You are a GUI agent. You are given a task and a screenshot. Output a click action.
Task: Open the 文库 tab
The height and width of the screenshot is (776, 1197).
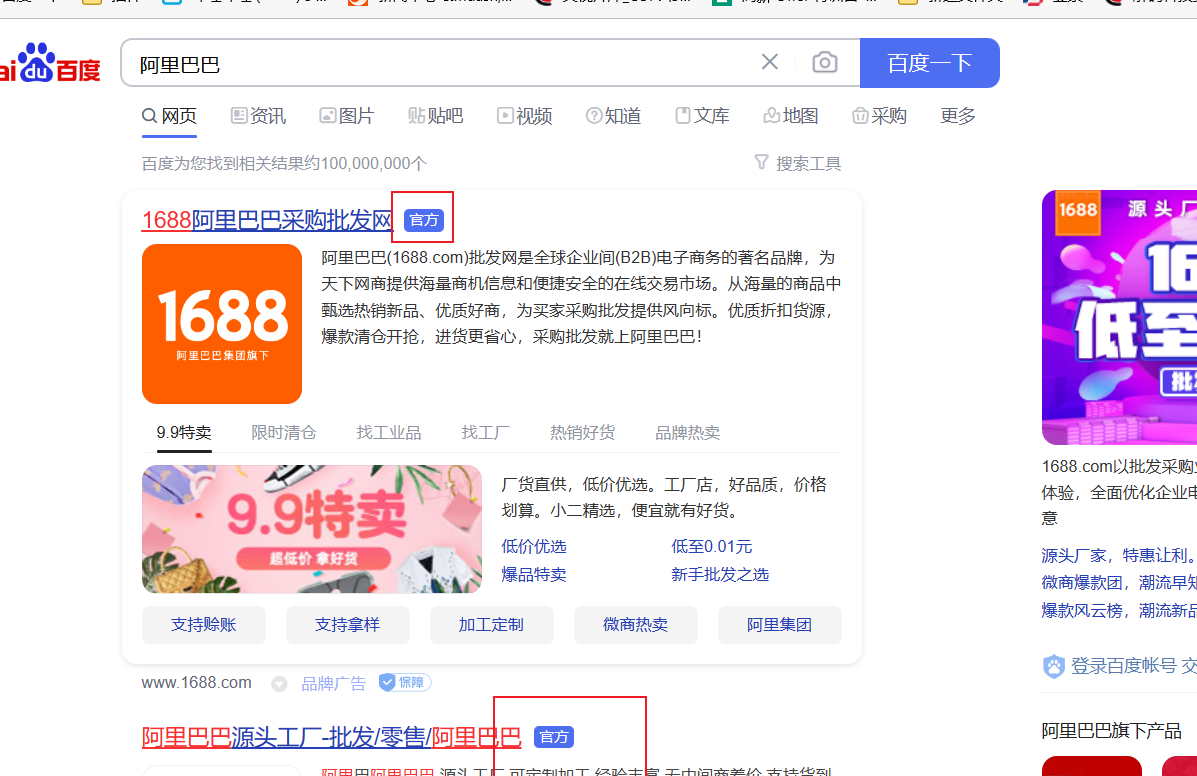point(702,116)
